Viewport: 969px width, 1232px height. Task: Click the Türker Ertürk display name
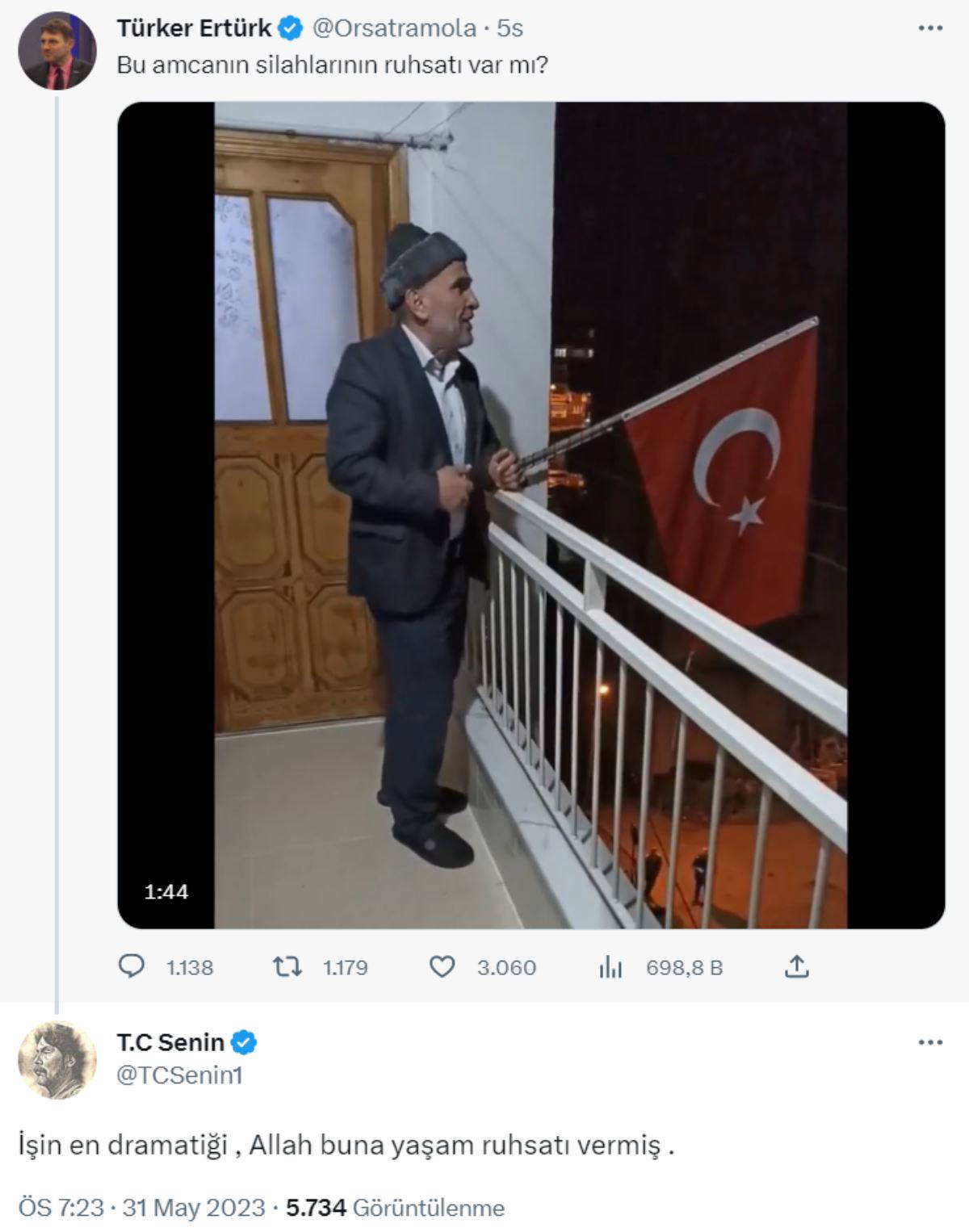(x=194, y=29)
